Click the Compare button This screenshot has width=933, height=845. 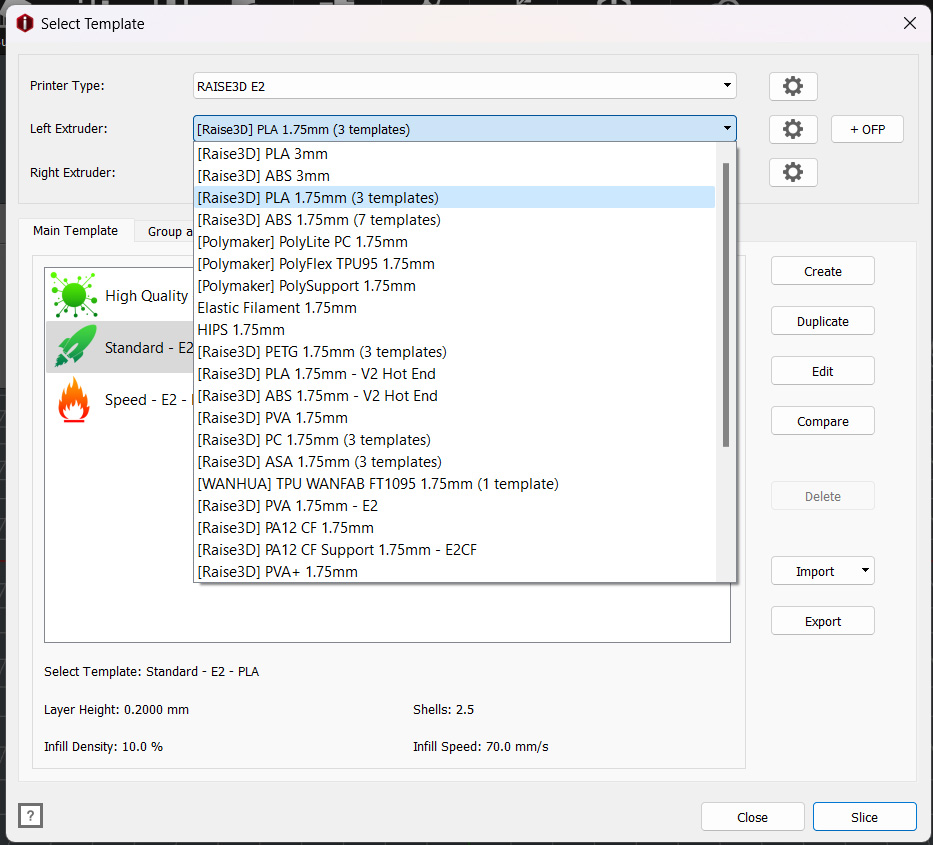tap(822, 421)
